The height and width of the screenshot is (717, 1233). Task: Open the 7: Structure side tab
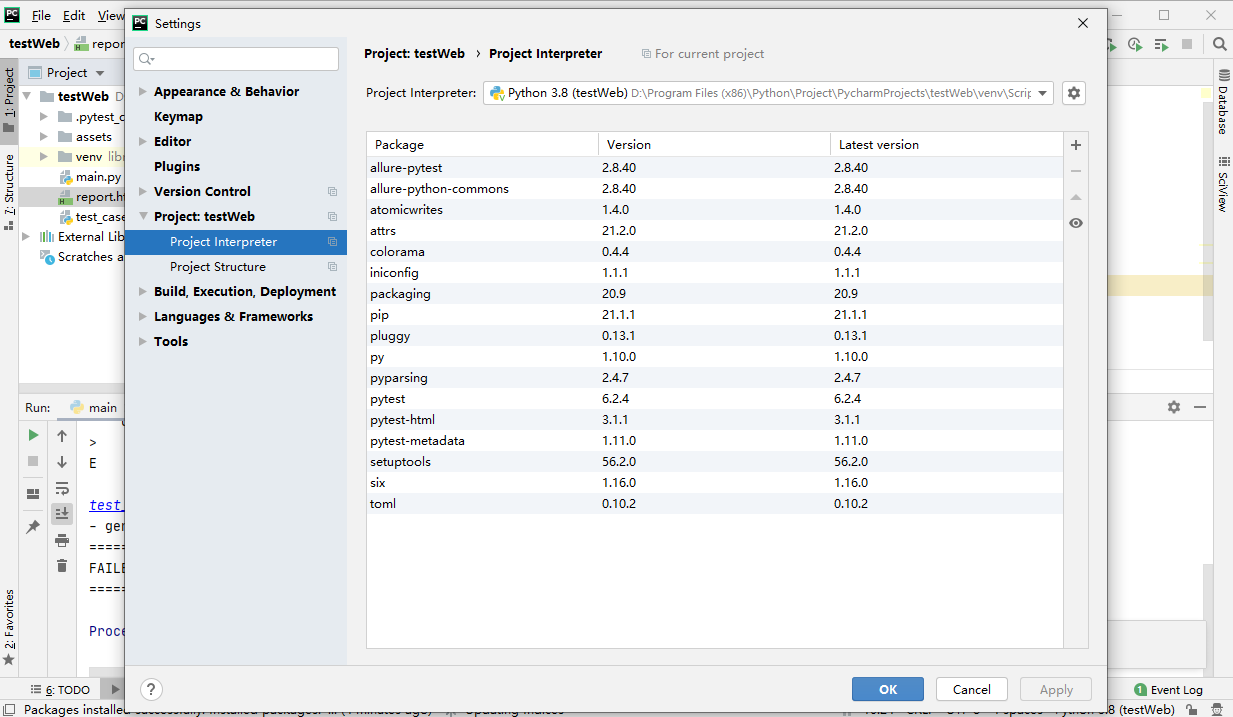[x=9, y=192]
